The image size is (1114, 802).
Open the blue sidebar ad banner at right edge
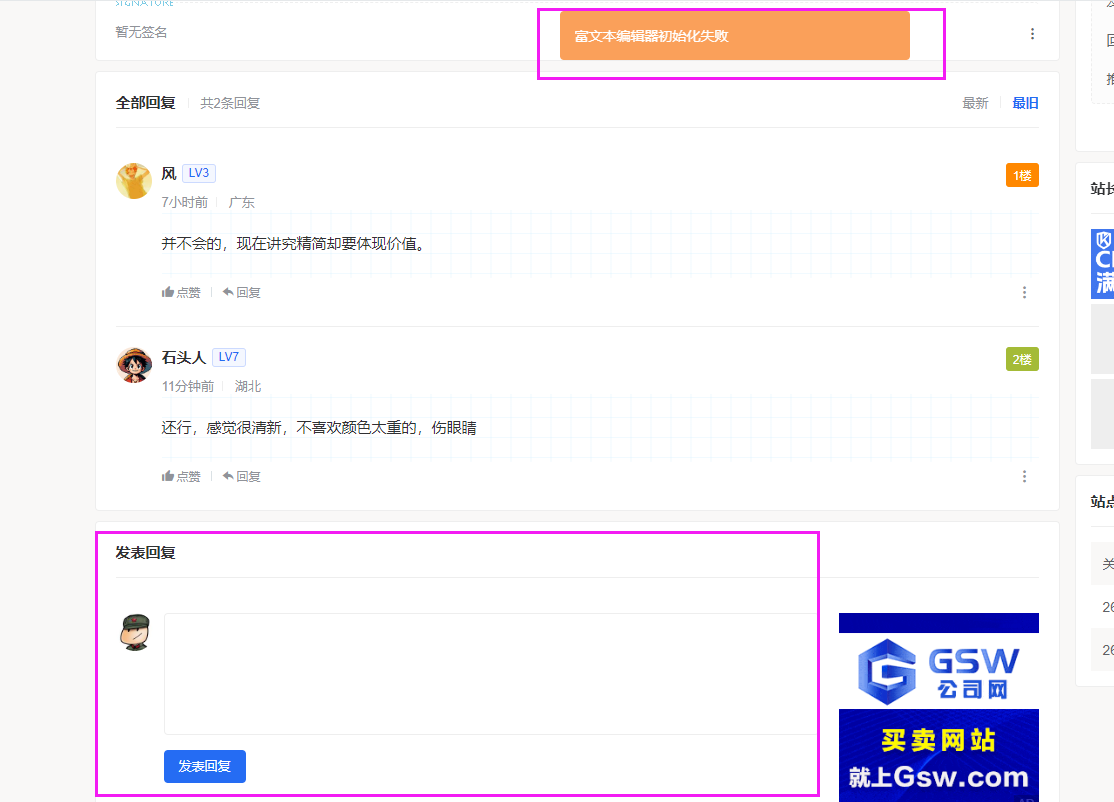[x=1103, y=264]
